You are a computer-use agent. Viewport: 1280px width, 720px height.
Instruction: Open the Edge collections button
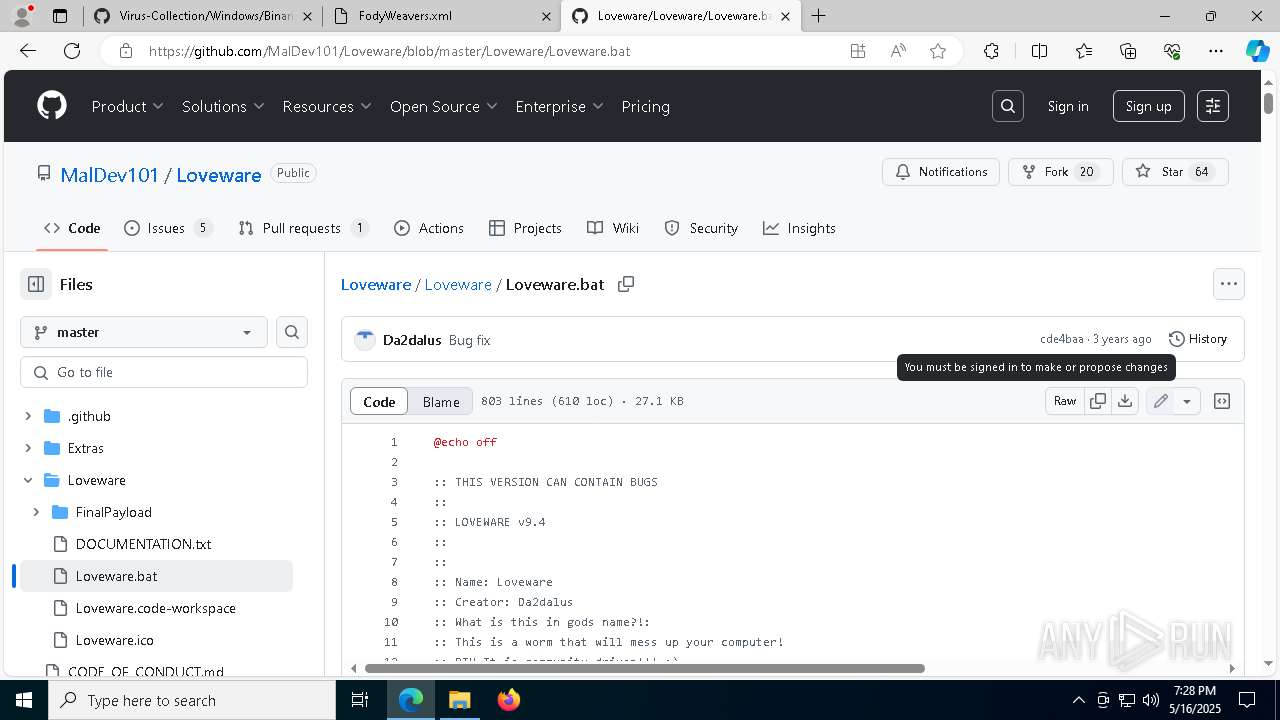coord(1128,51)
